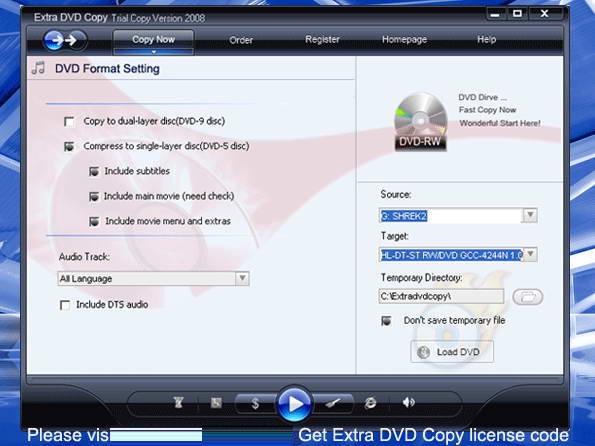595x446 pixels.
Task: Open the Help menu item
Action: [486, 39]
